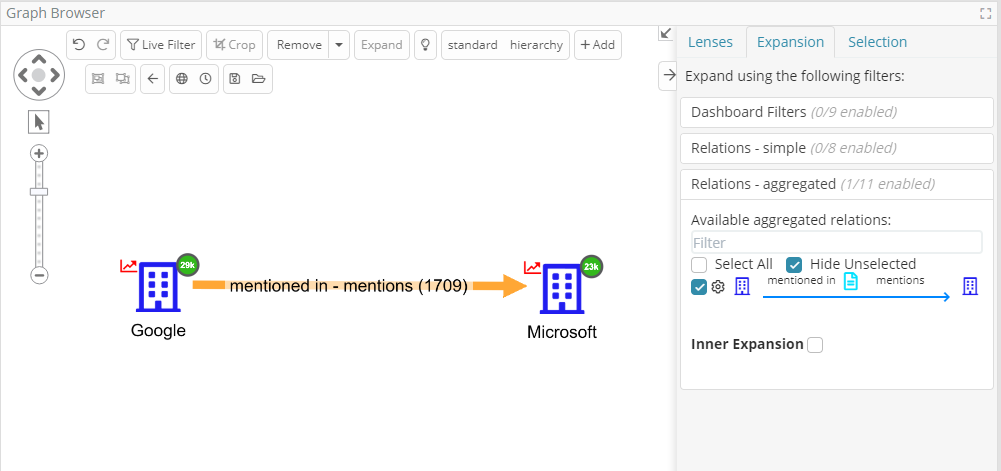Screen dimensions: 1001x471
Task: Click the second ungroup-nodes toolbar icon
Action: (123, 78)
